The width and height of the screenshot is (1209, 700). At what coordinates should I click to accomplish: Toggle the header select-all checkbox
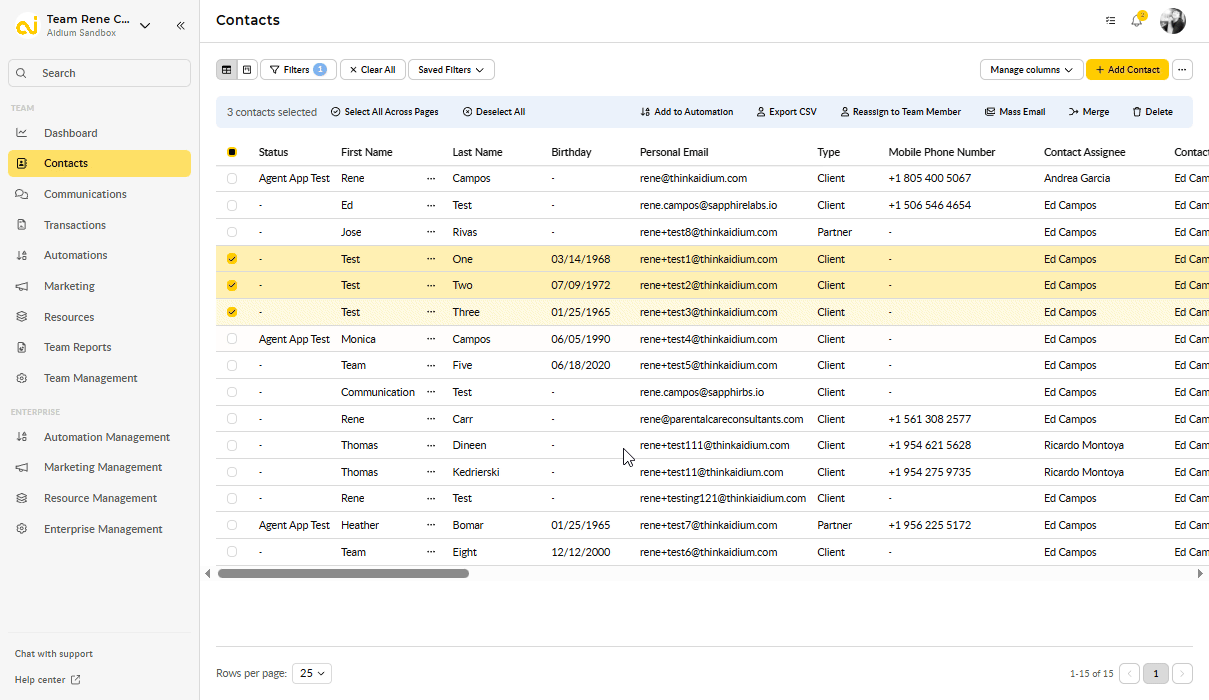click(x=232, y=153)
